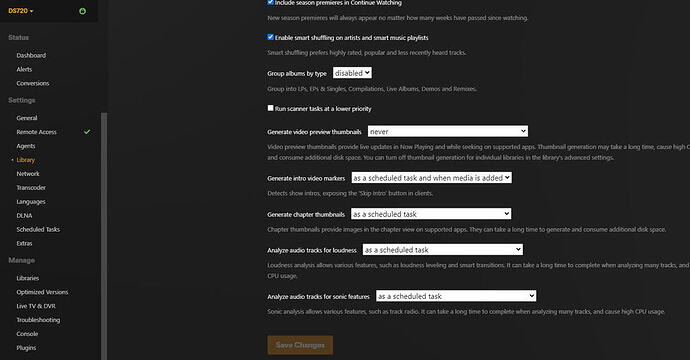Open Optimized Versions under Manage
The height and width of the screenshot is (360, 690).
[42, 292]
